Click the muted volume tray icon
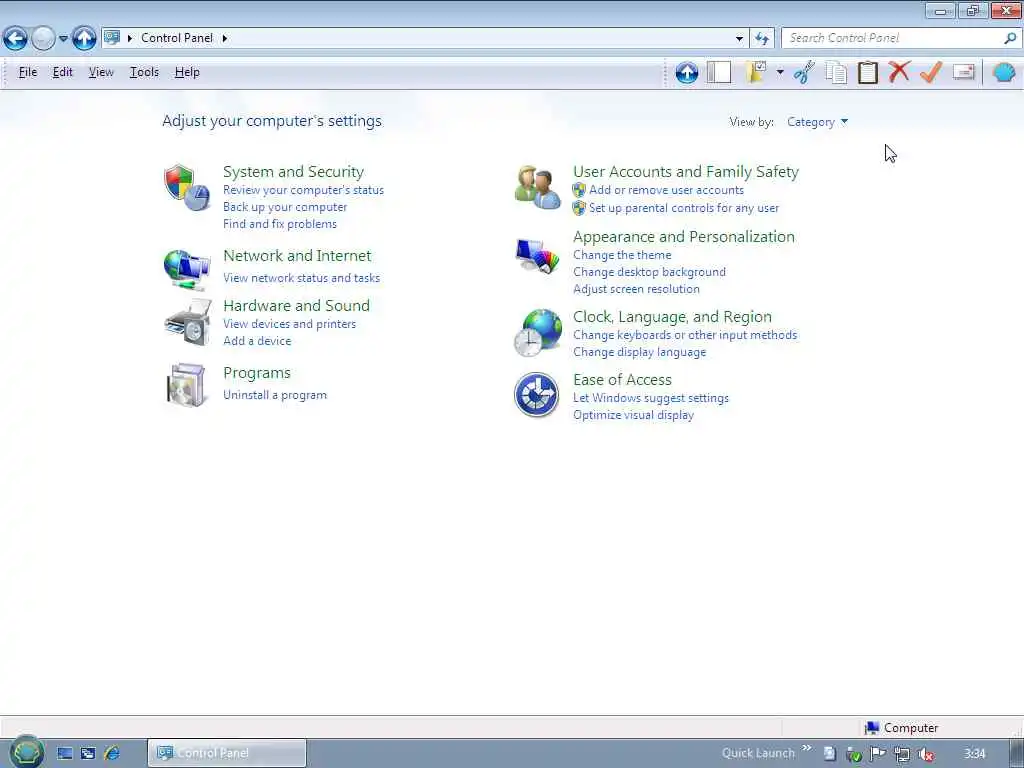The width and height of the screenshot is (1024, 768). [x=925, y=754]
